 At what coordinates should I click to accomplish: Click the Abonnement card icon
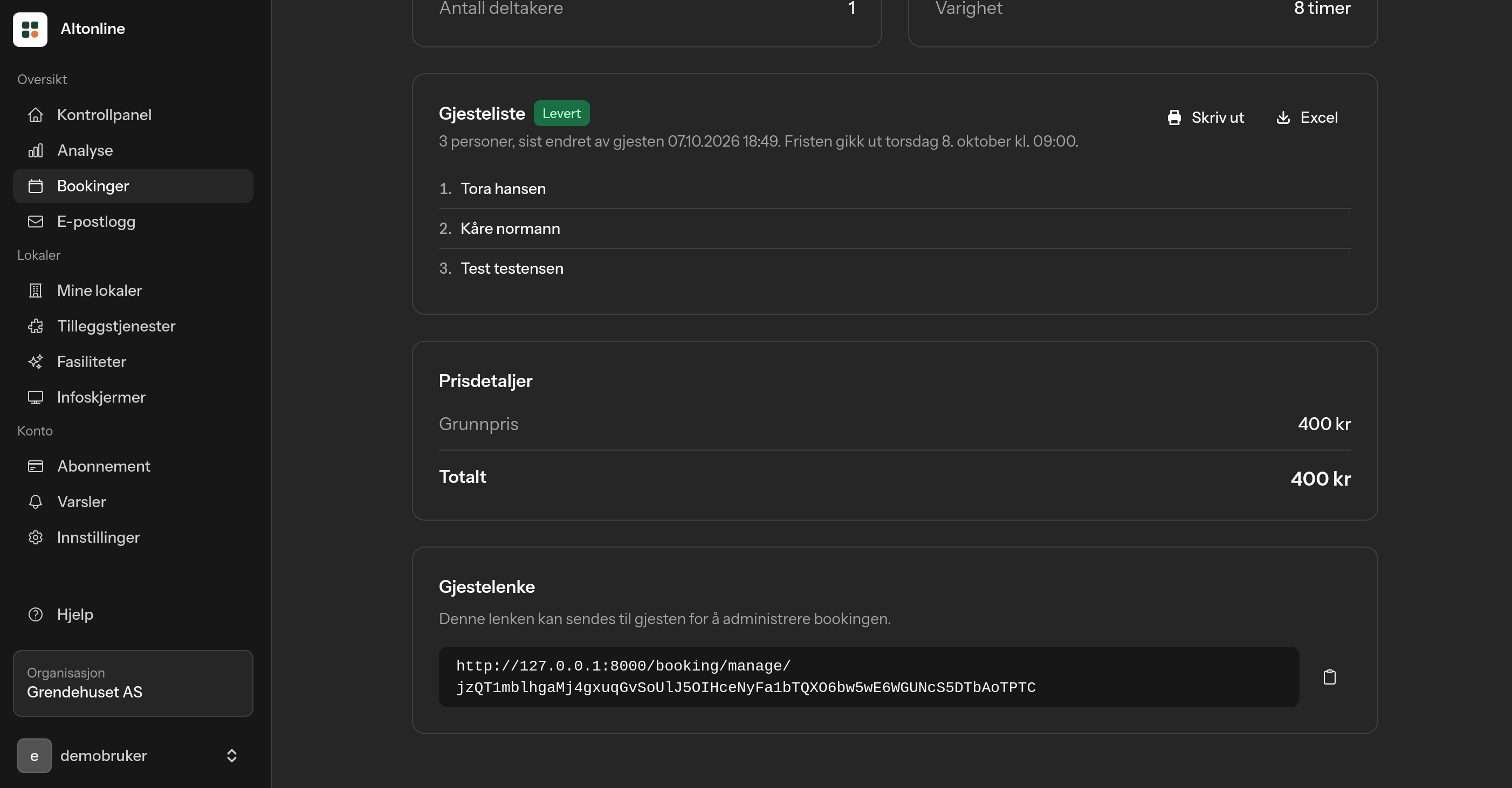35,466
